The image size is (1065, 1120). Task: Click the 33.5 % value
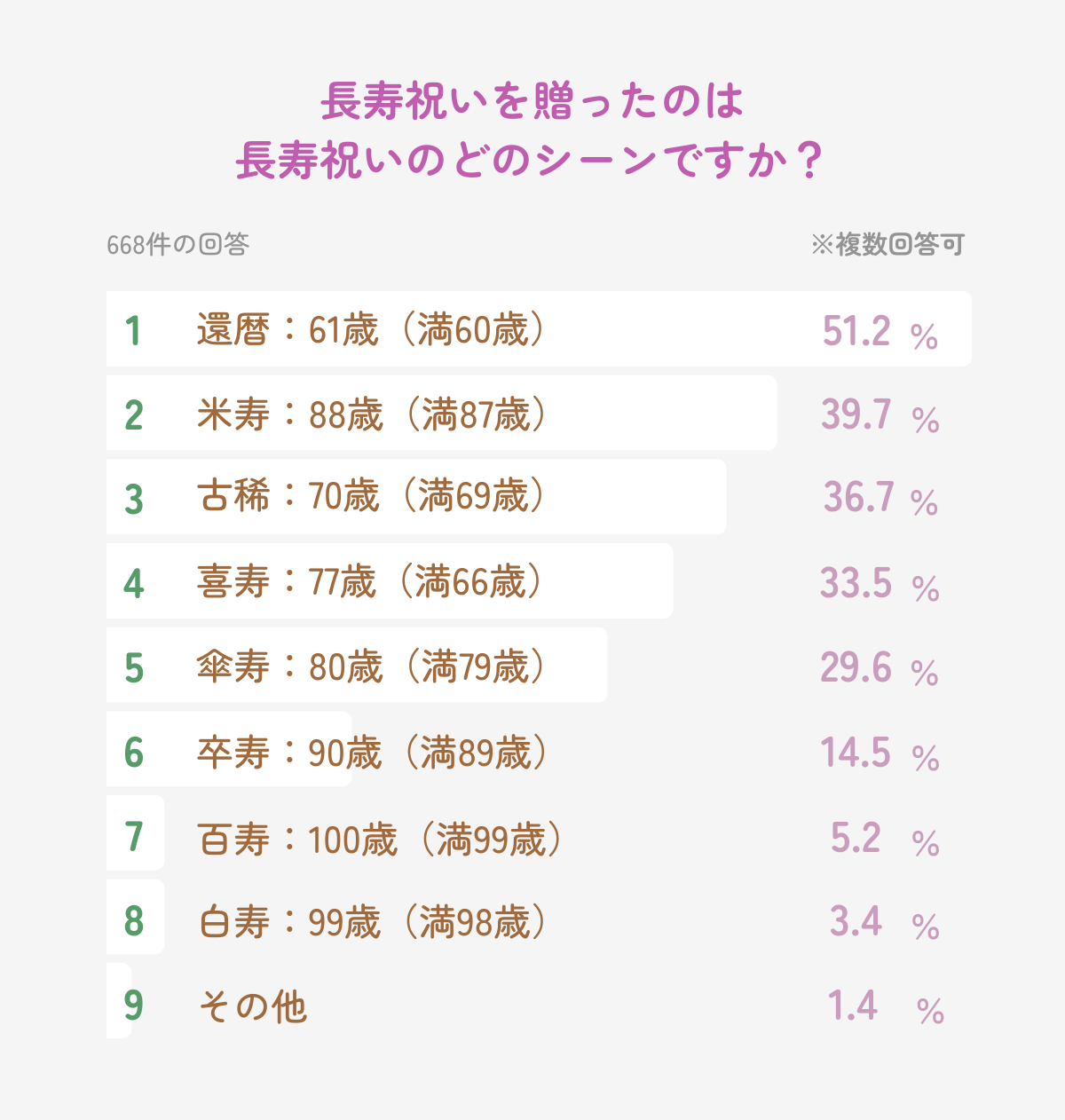pos(880,584)
